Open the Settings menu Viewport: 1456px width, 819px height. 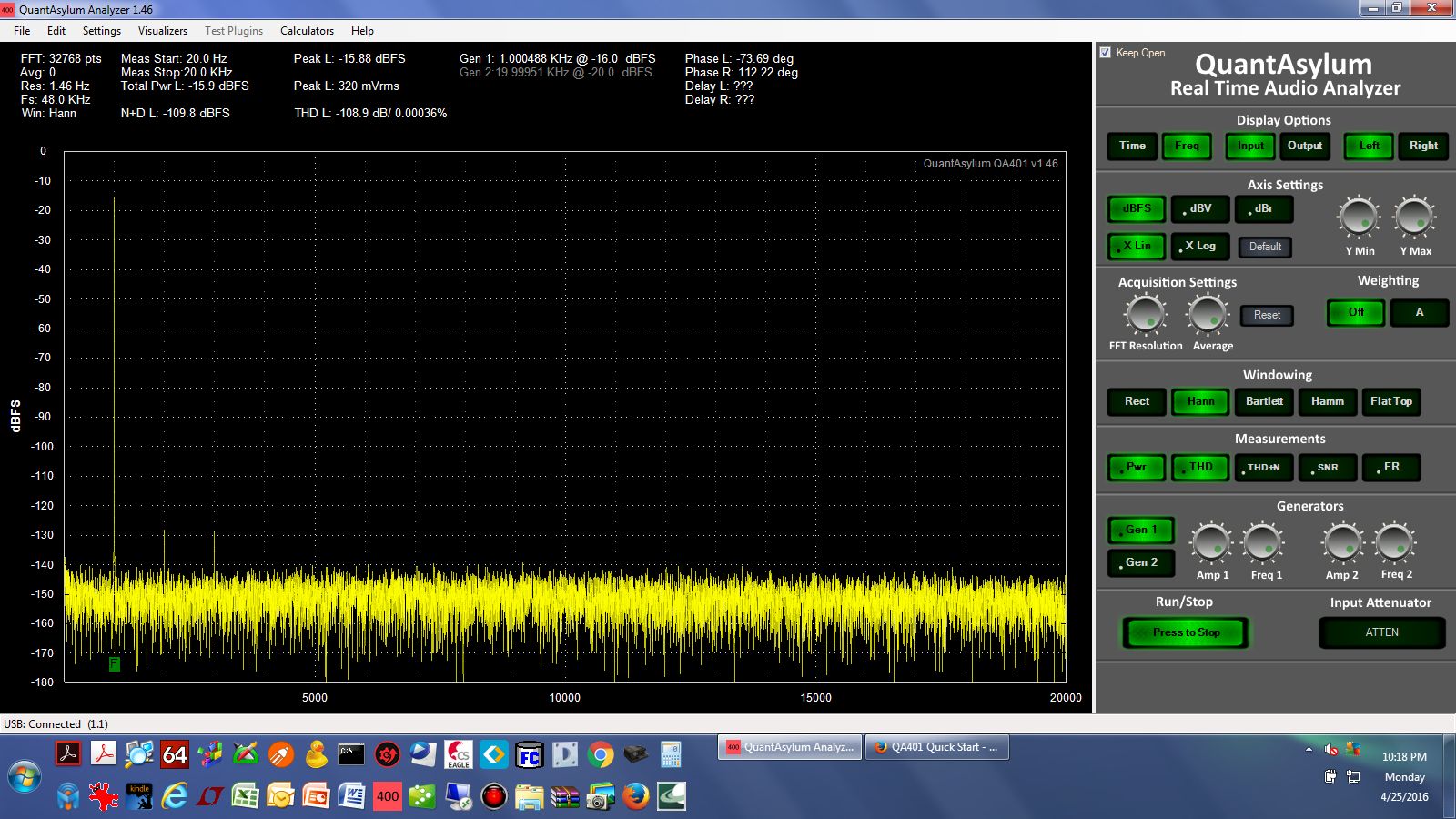pyautogui.click(x=102, y=30)
